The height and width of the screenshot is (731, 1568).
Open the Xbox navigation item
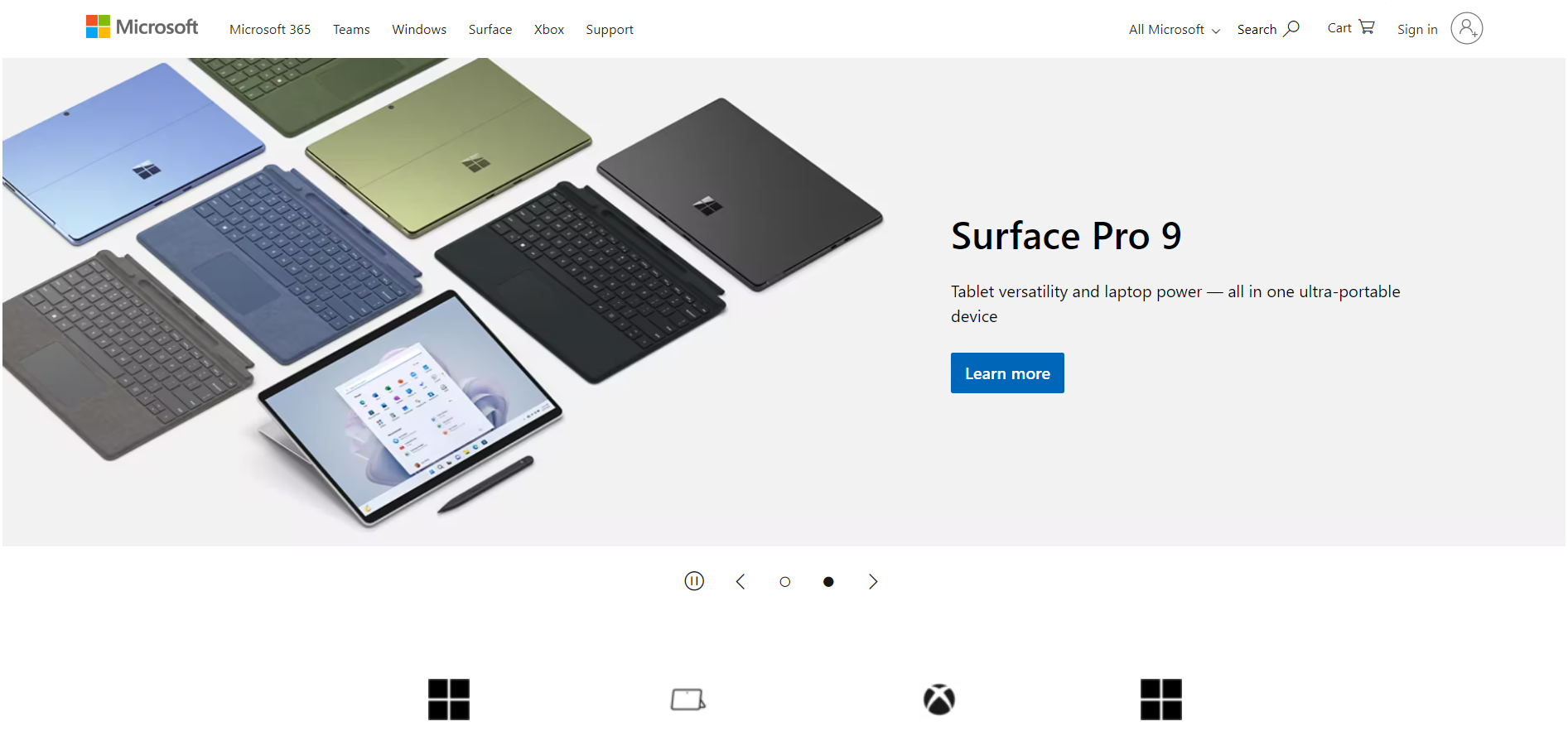[549, 30]
